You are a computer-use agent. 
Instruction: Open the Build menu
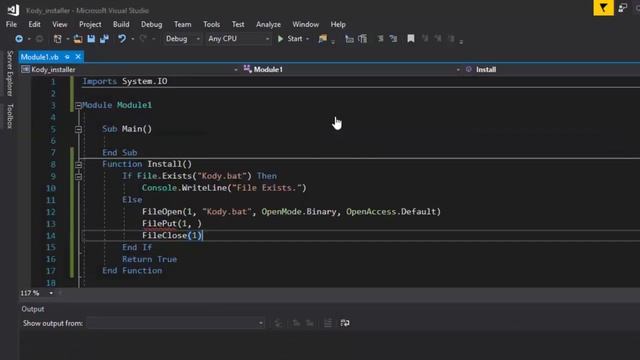pos(121,24)
